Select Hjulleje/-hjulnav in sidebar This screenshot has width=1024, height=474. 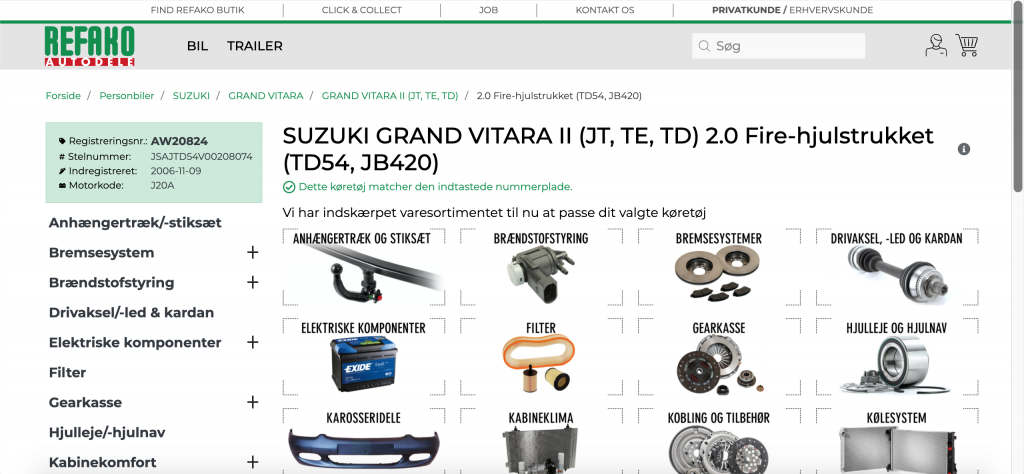[107, 433]
